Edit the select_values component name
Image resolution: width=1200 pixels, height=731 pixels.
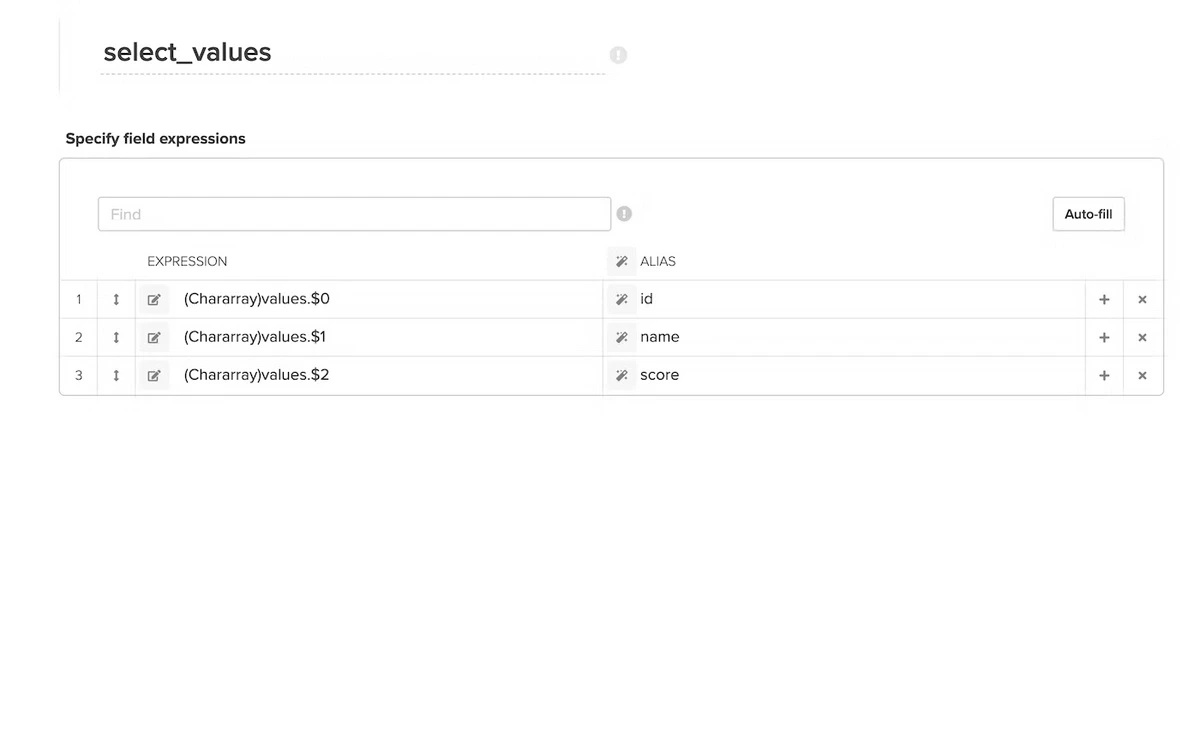coord(353,52)
